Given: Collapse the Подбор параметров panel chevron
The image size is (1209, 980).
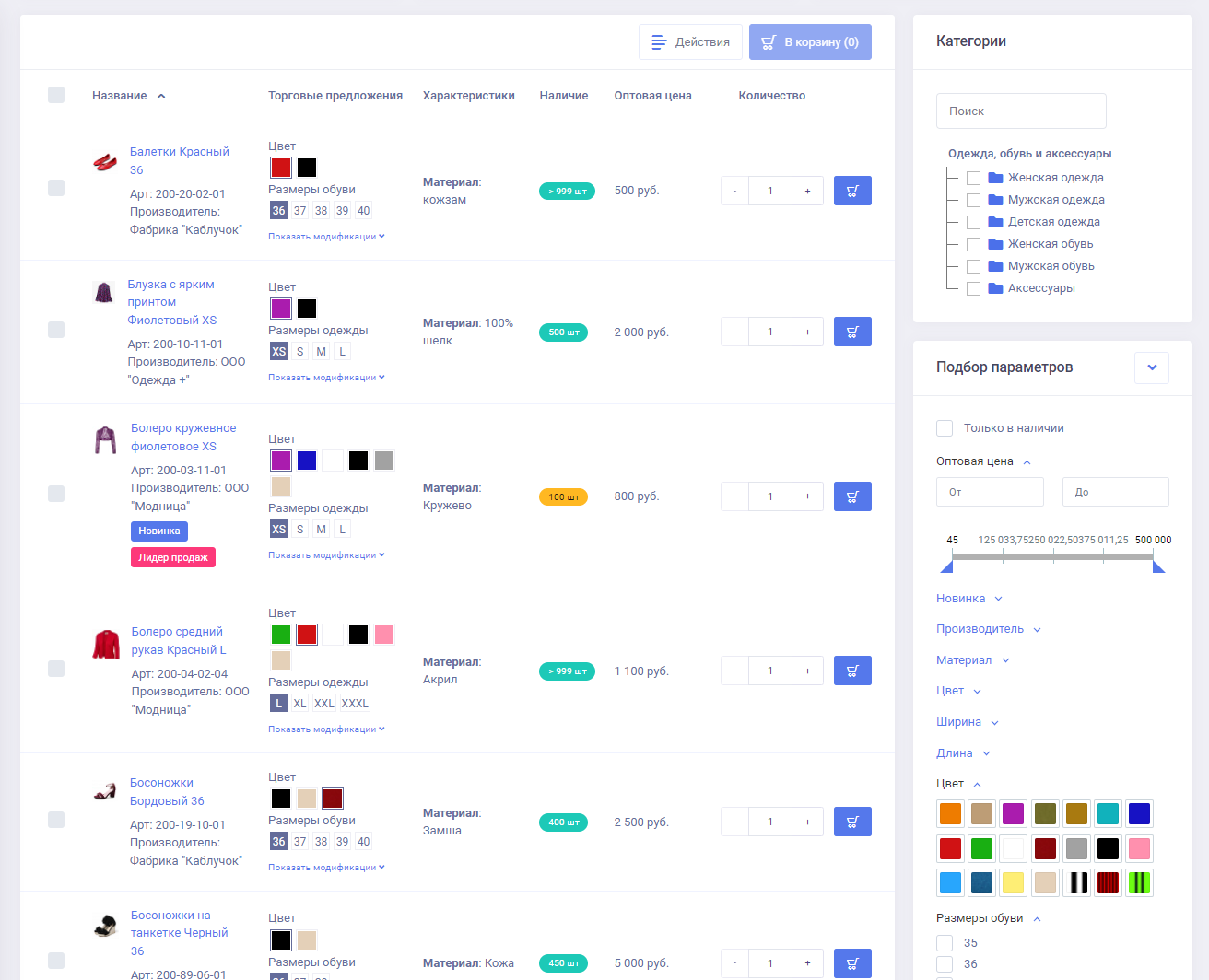Looking at the screenshot, I should coord(1151,367).
